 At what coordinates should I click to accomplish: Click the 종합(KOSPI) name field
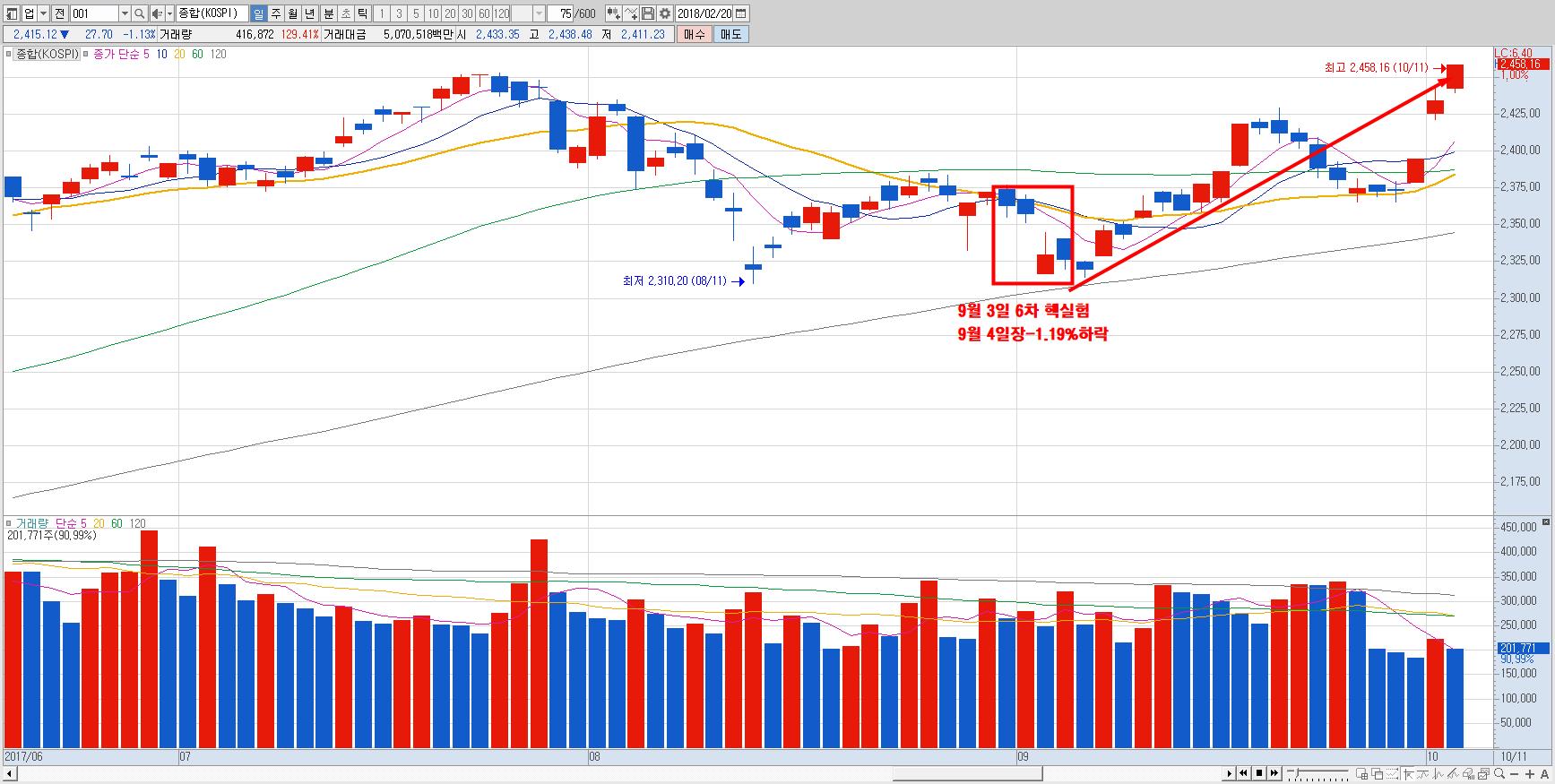[212, 13]
